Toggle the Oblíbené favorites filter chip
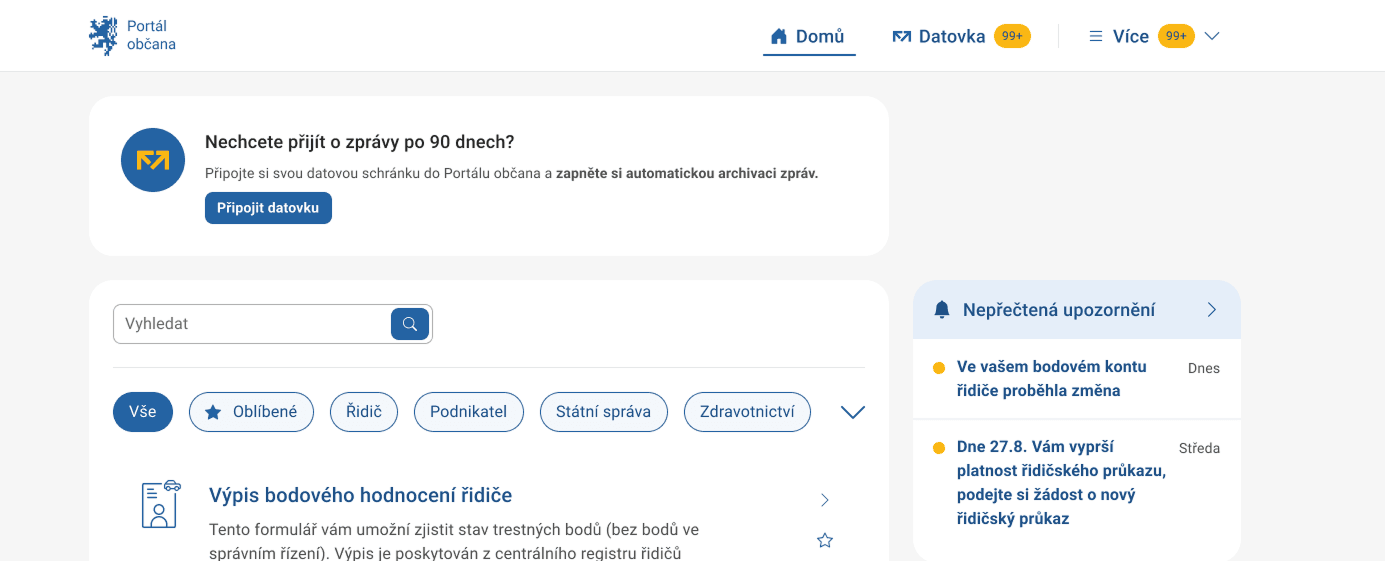The height and width of the screenshot is (561, 1385). pyautogui.click(x=251, y=412)
